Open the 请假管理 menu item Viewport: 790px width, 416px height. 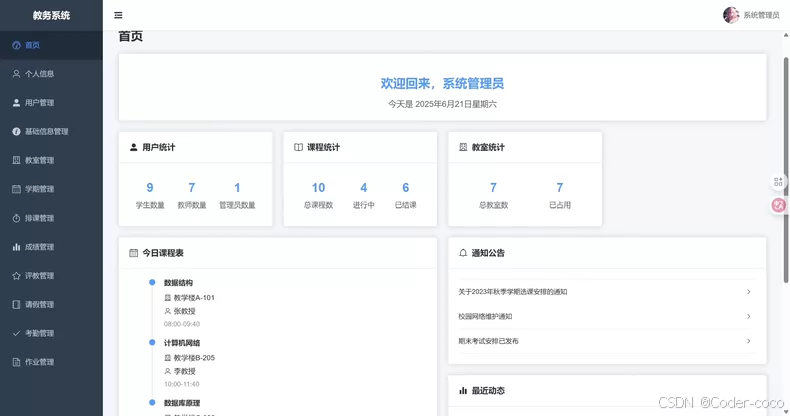click(51, 304)
